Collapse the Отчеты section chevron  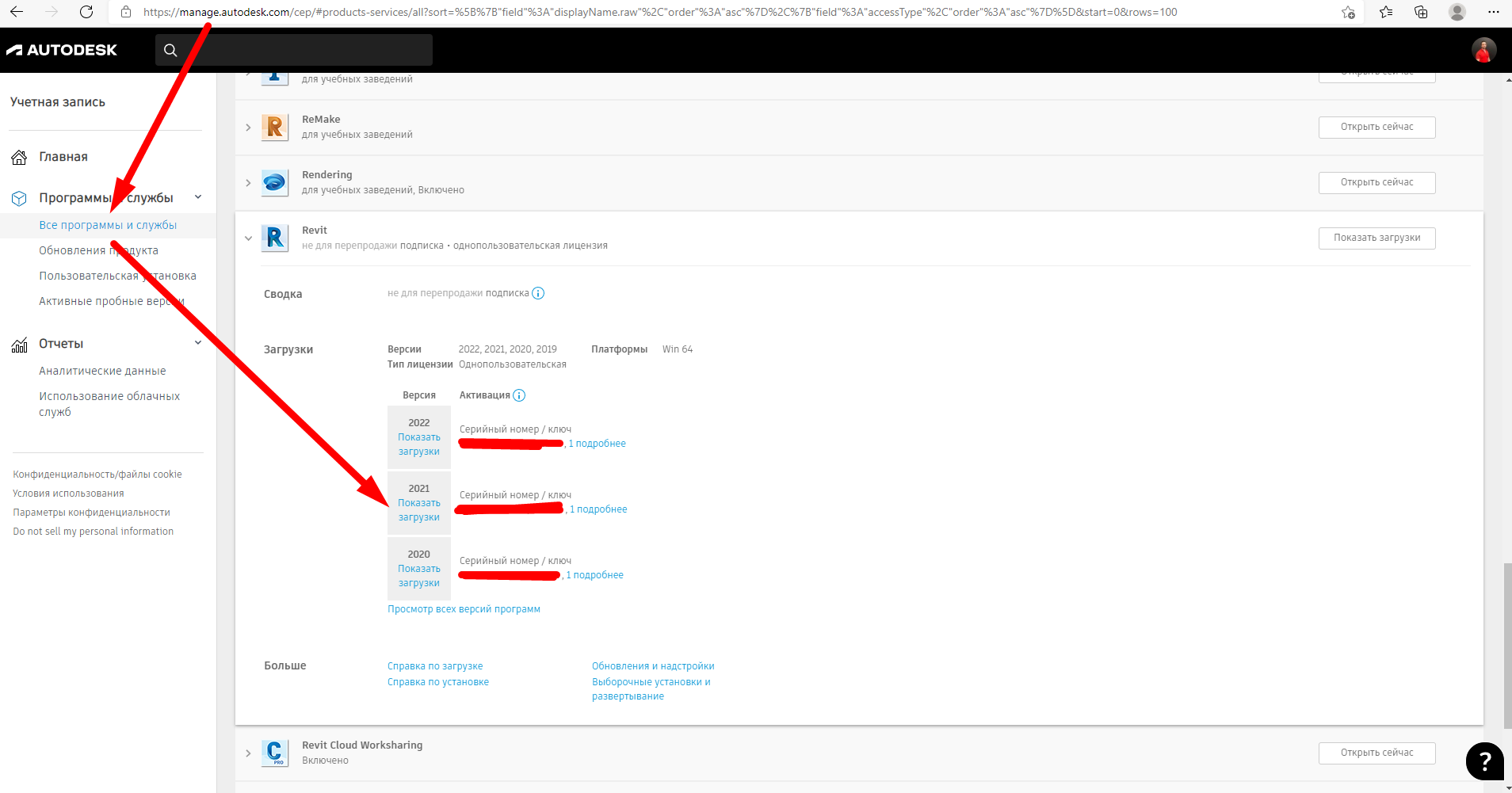(x=198, y=343)
